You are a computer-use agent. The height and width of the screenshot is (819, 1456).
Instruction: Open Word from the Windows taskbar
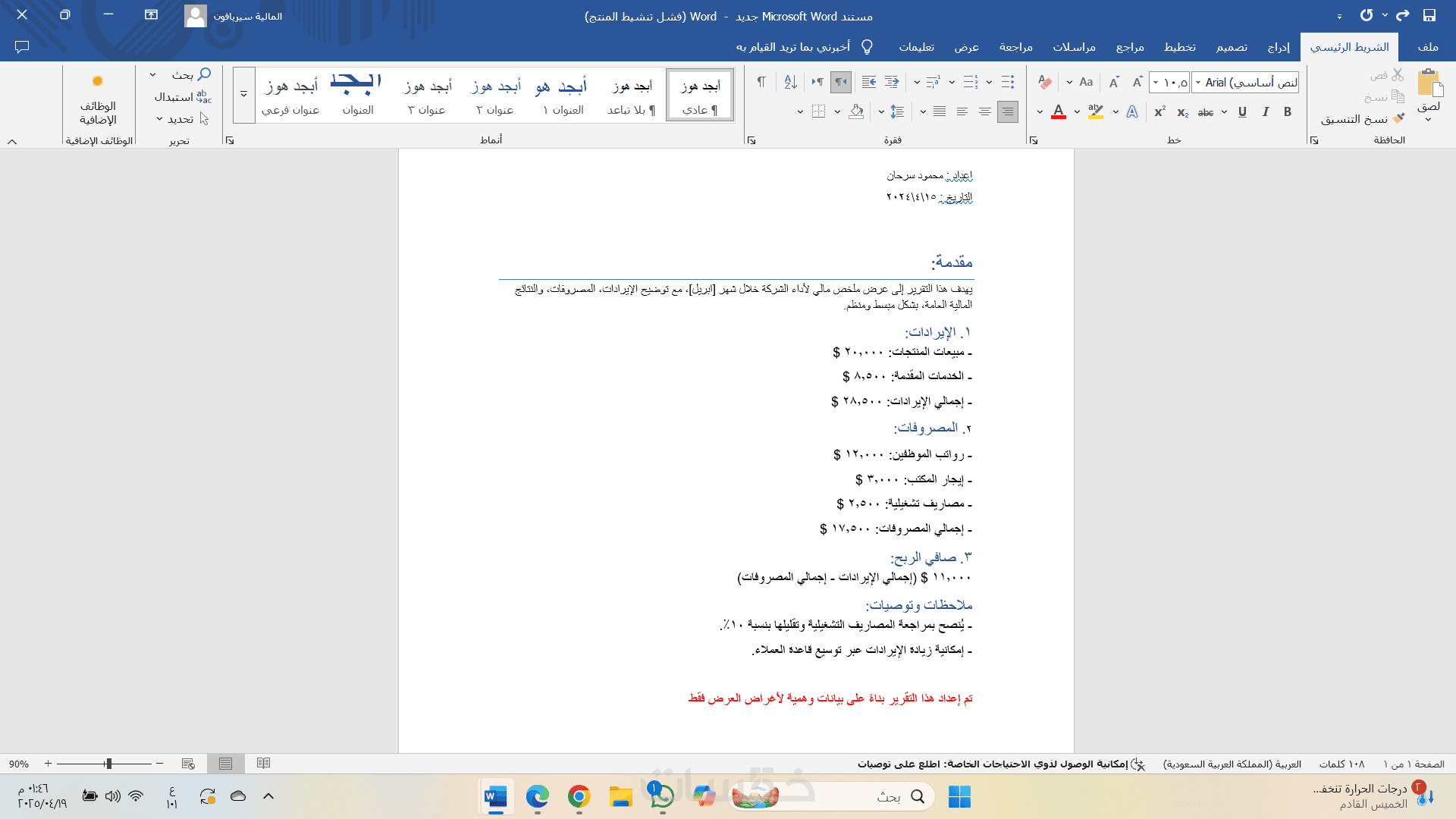[495, 796]
